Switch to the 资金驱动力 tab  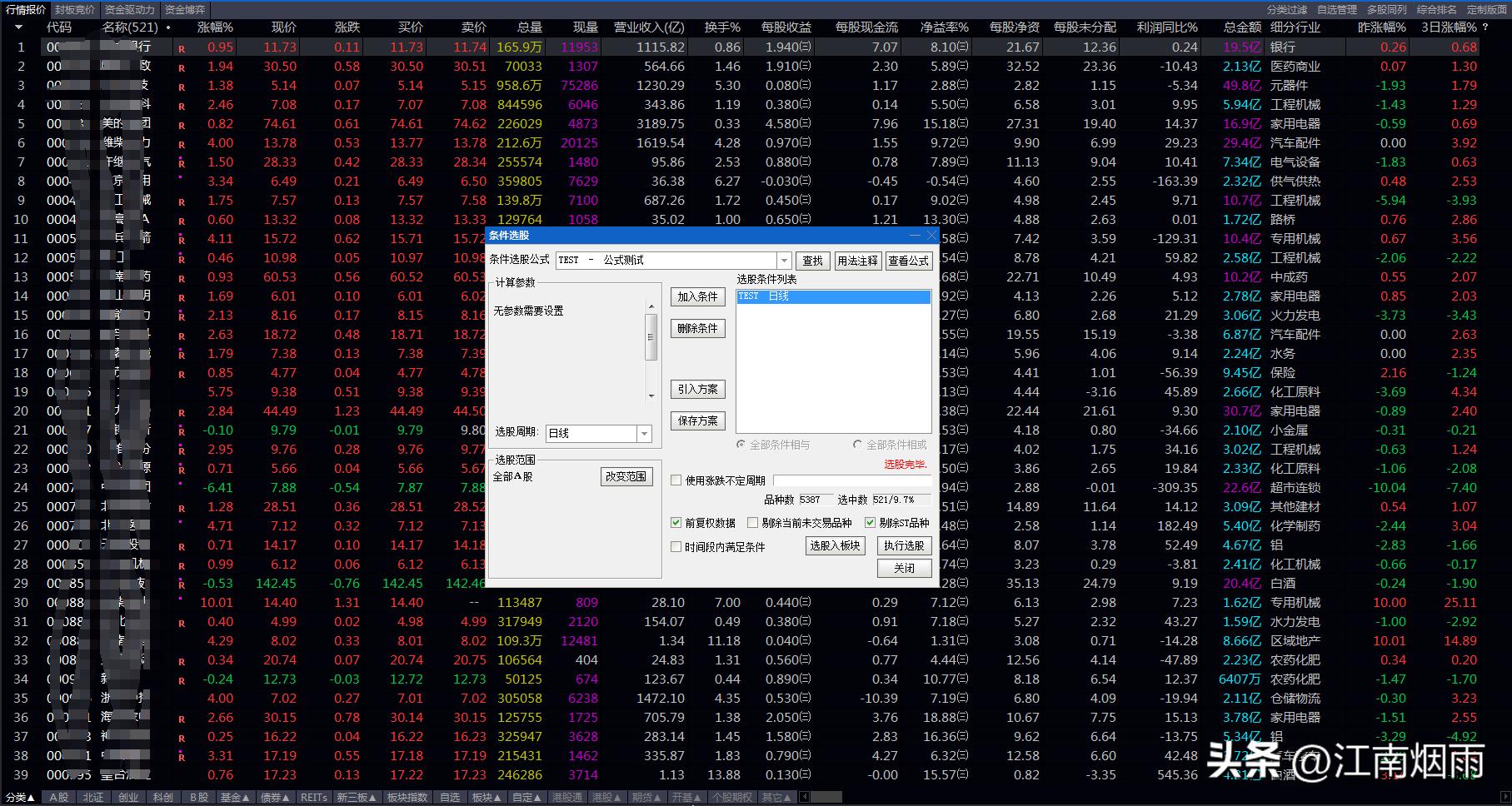pyautogui.click(x=129, y=10)
